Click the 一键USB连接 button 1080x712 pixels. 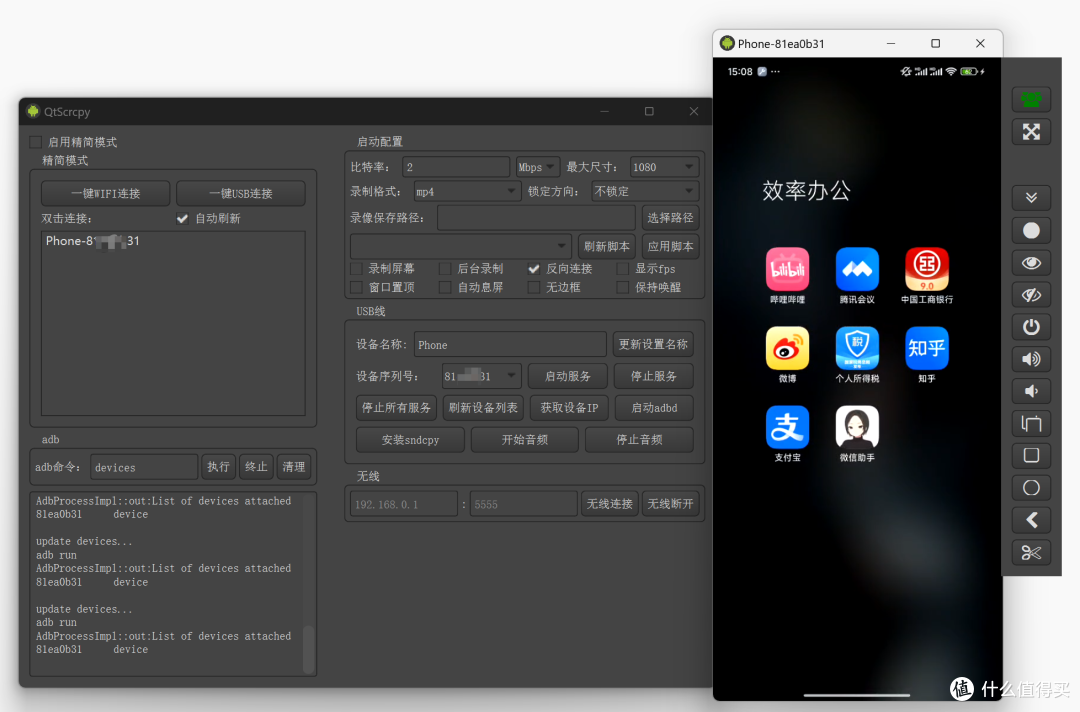click(x=240, y=193)
